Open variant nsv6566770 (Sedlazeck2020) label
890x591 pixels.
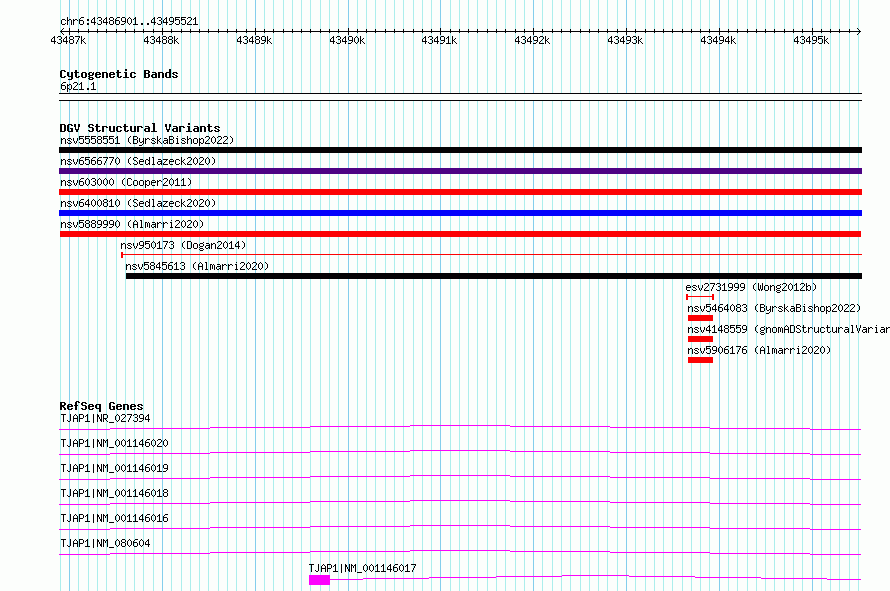click(138, 161)
